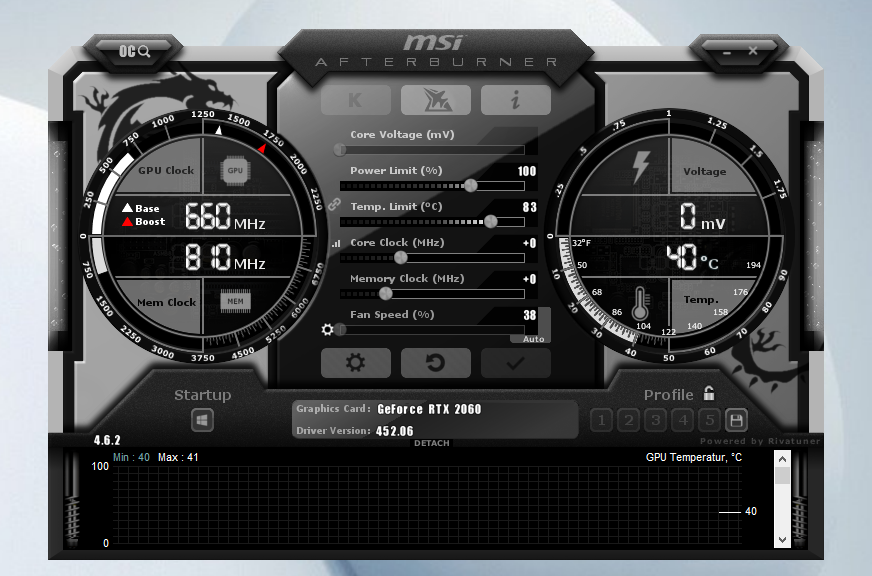Click the version number 4.6.2
Screen dimensions: 872x576
(x=107, y=440)
